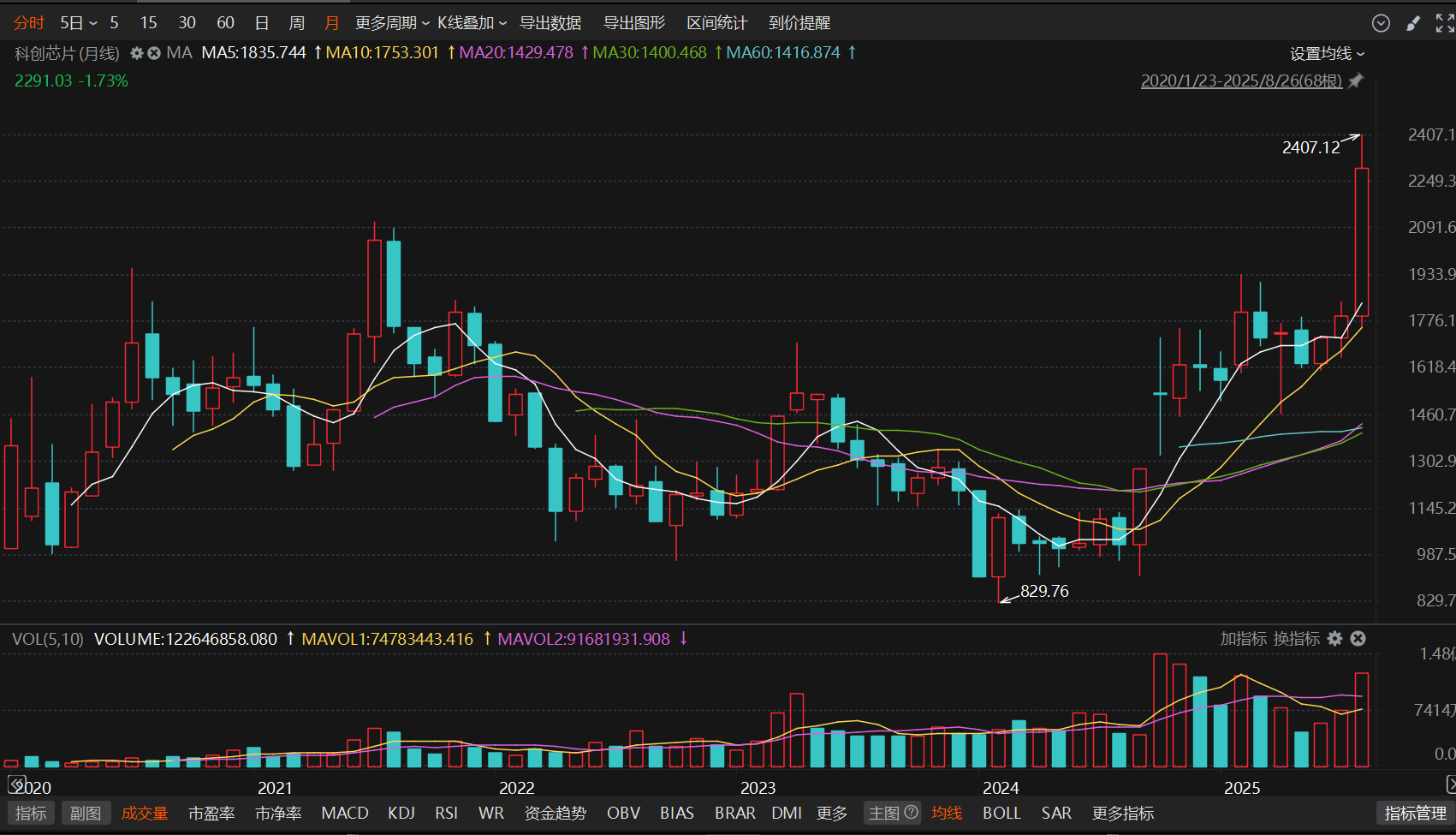
Task: Click 导出图形 export chart
Action: tap(634, 23)
